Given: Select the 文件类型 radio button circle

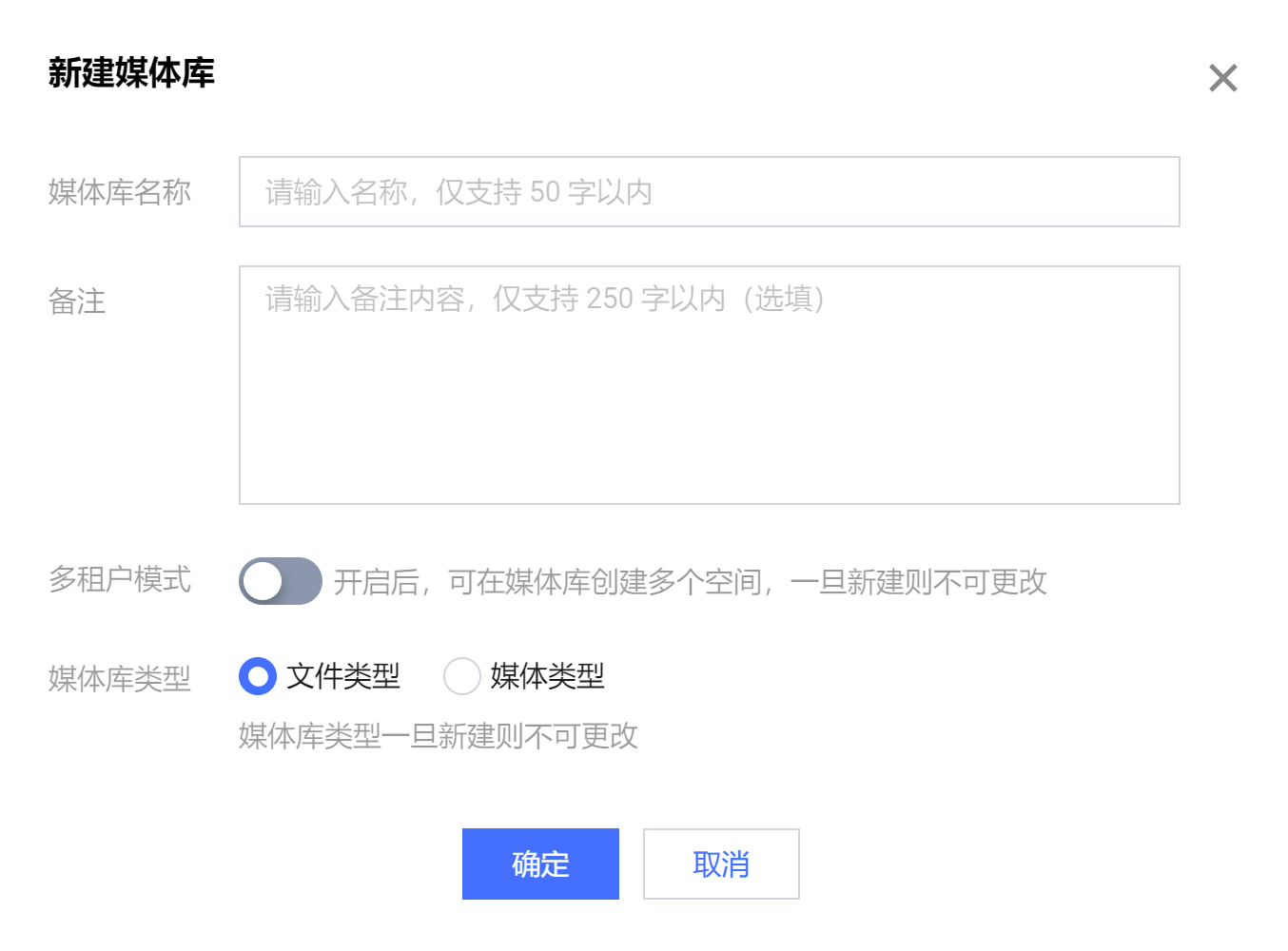Looking at the screenshot, I should [257, 676].
